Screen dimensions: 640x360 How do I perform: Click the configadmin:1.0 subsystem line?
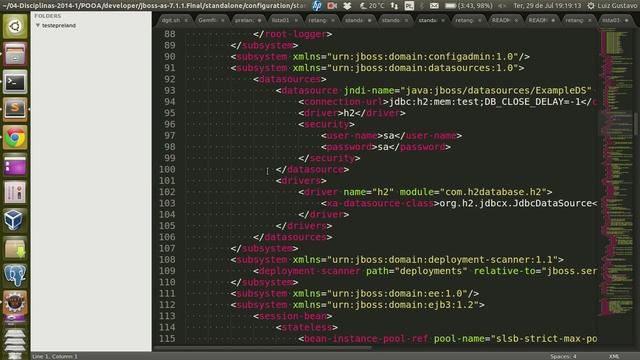coord(380,57)
